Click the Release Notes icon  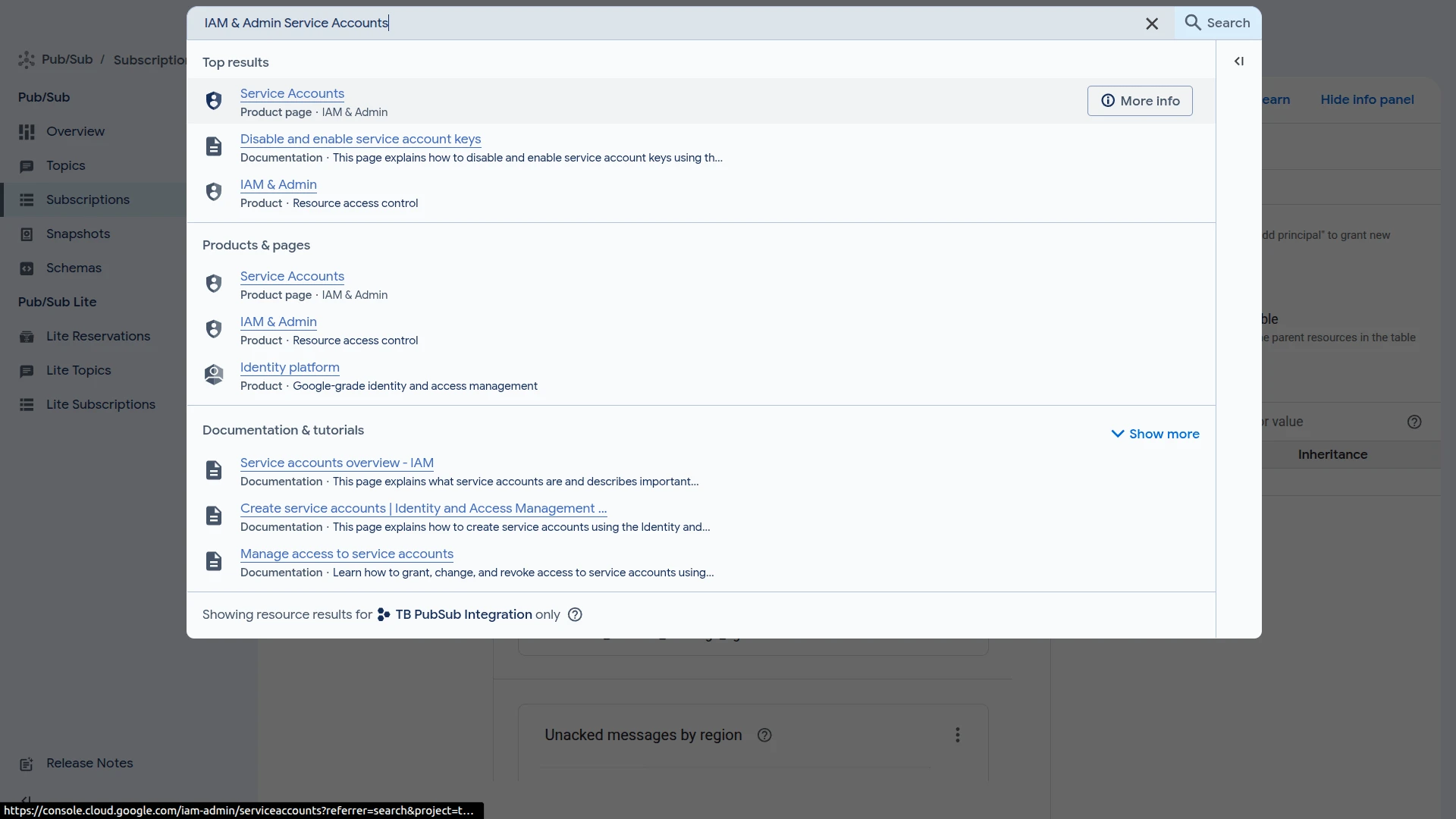pos(27,764)
